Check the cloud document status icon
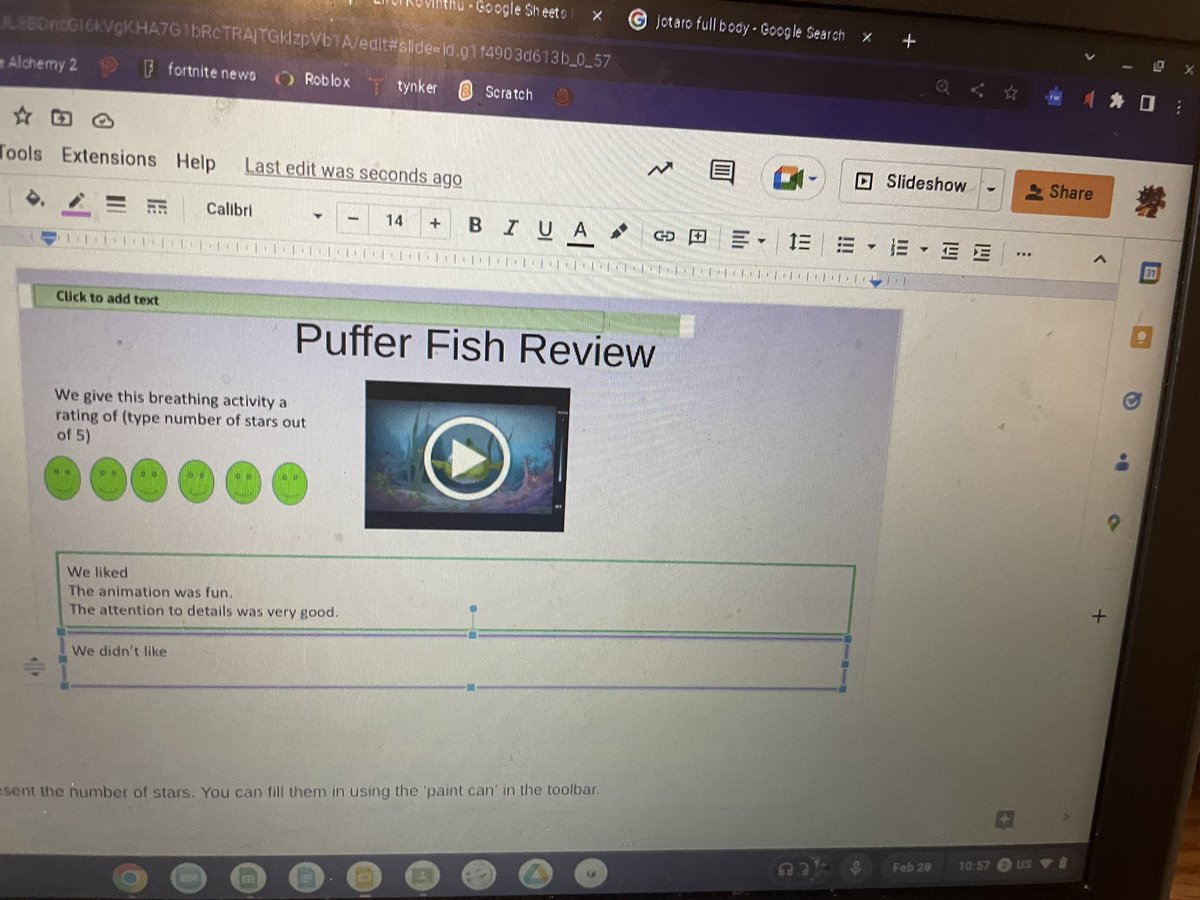The height and width of the screenshot is (900, 1200). click(103, 119)
